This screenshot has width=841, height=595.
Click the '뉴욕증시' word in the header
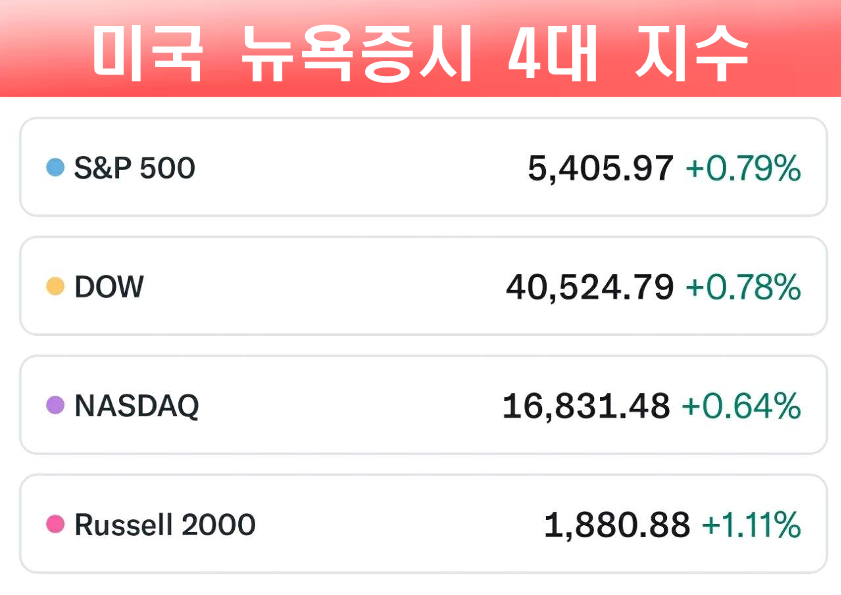[355, 53]
